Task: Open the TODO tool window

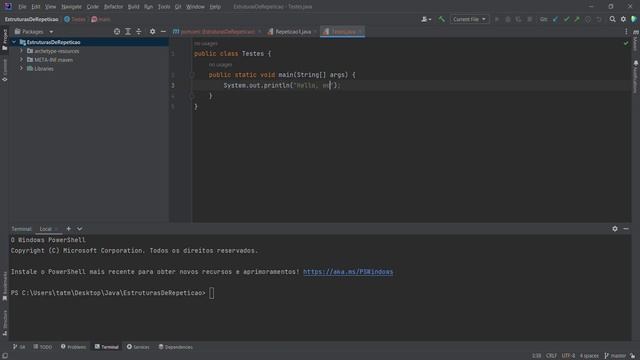Action: tap(43, 347)
